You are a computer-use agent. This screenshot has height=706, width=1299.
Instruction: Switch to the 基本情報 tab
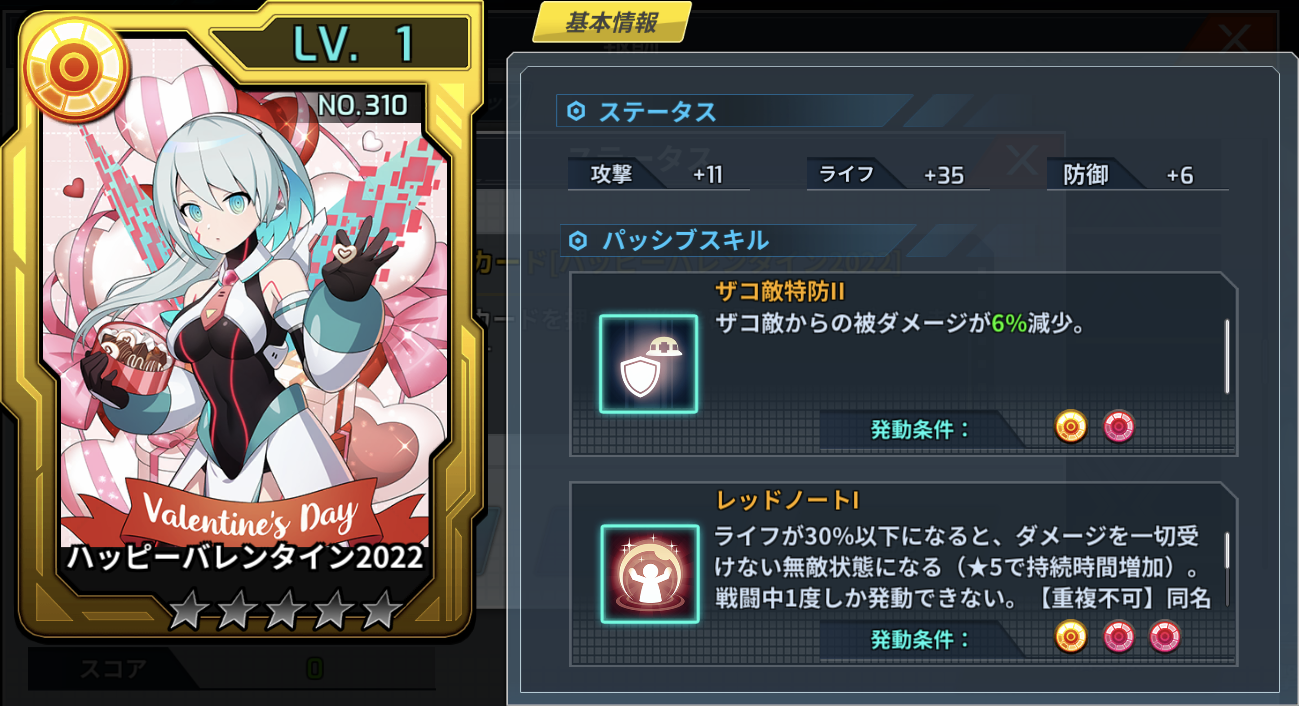coord(612,23)
